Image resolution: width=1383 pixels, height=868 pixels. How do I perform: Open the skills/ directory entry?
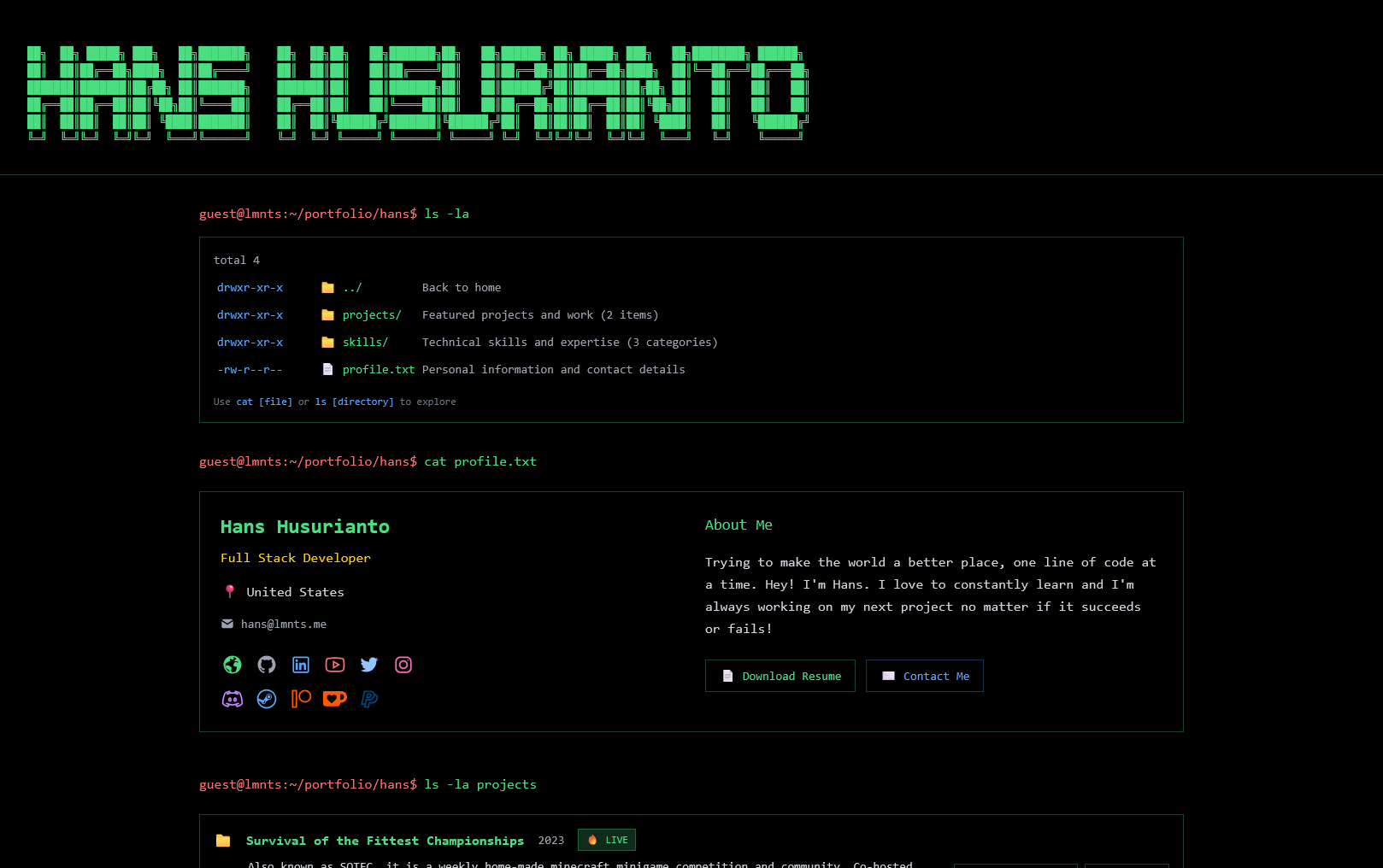365,343
